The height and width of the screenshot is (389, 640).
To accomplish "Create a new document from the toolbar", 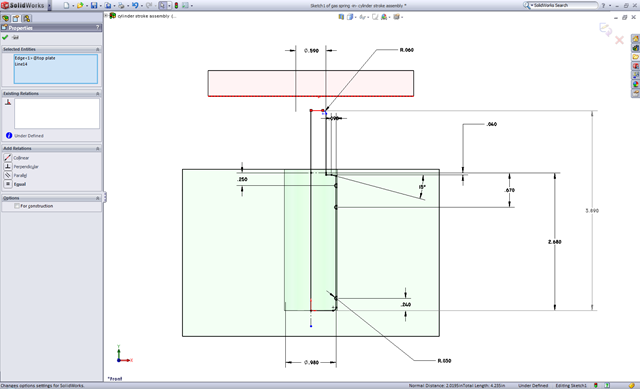I will click(66, 5).
